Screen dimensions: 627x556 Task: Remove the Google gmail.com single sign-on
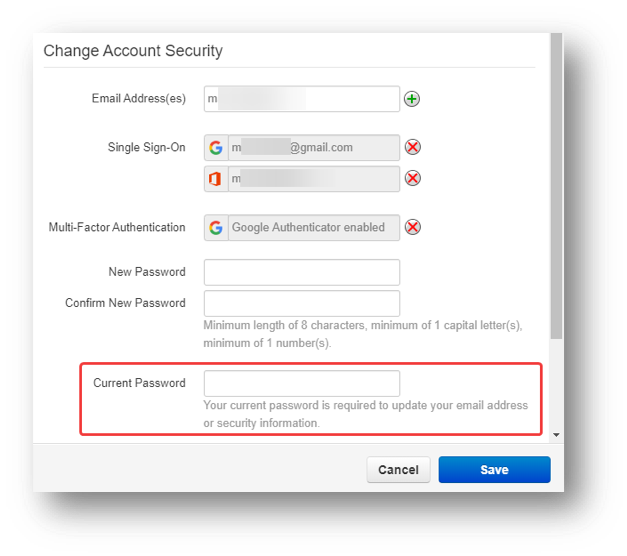(412, 148)
